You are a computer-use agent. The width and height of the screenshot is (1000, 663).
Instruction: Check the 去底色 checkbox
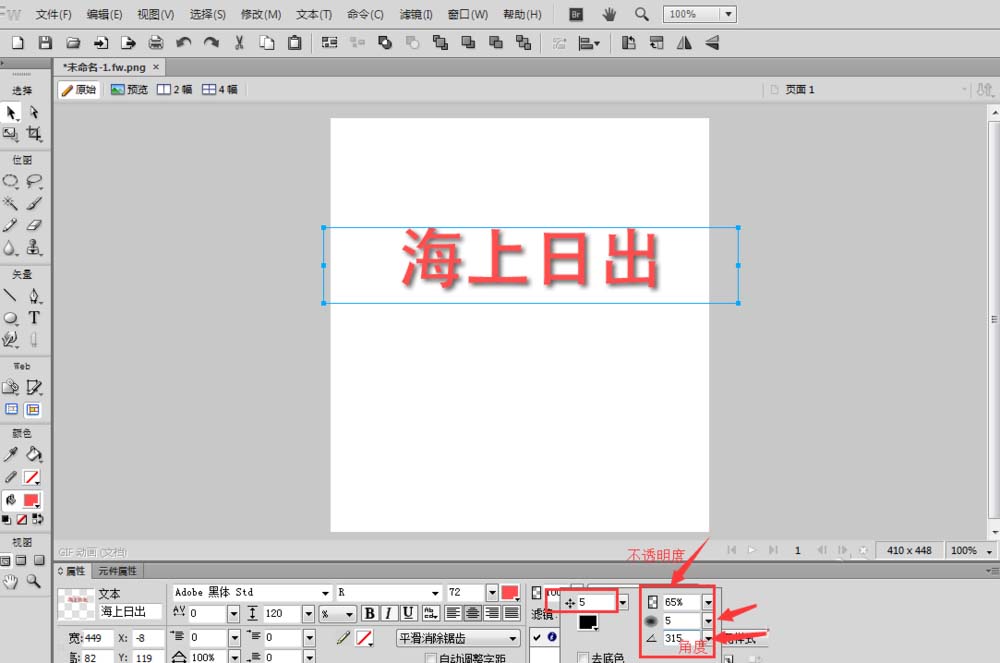tap(583, 656)
